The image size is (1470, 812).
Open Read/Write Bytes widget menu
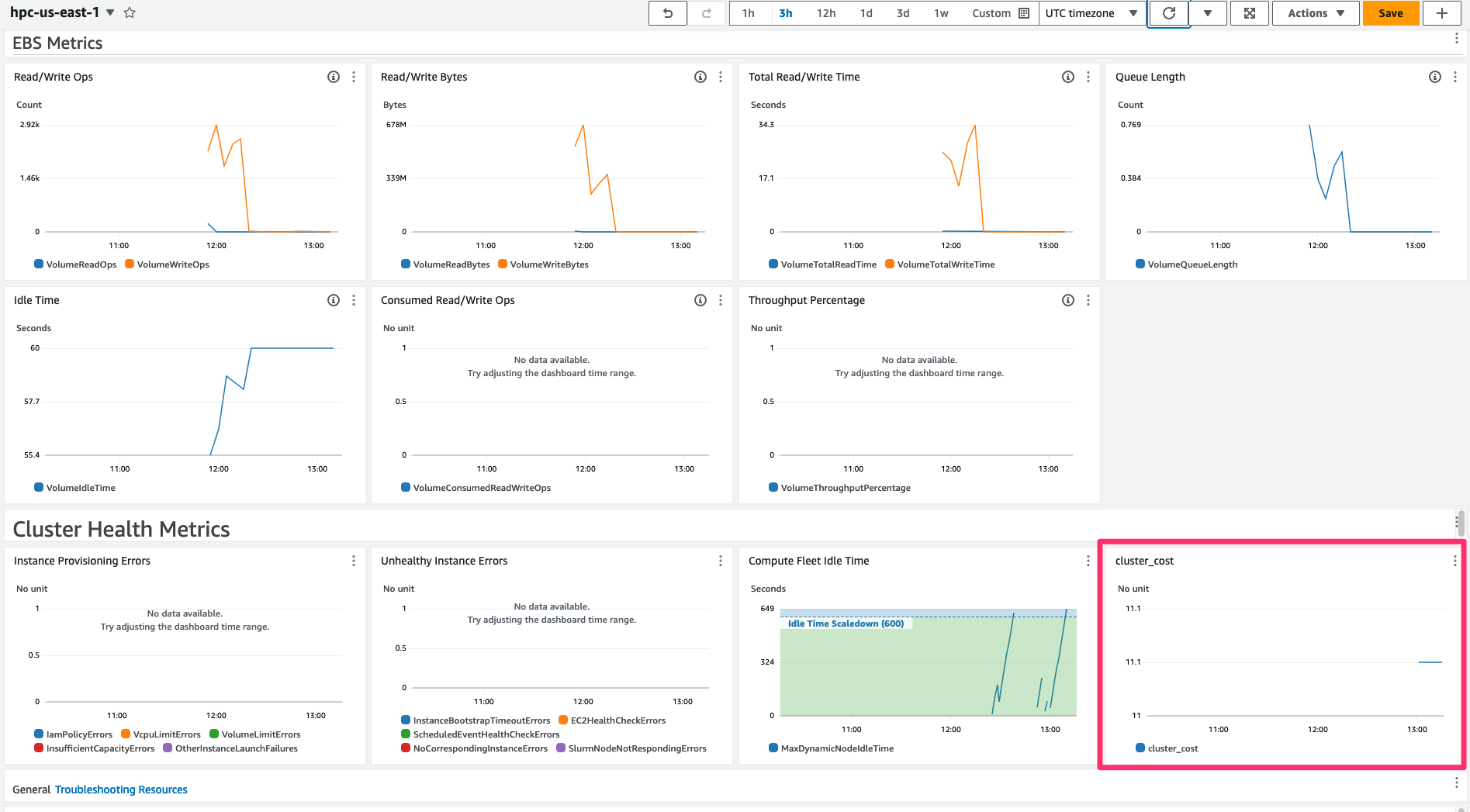coord(721,77)
